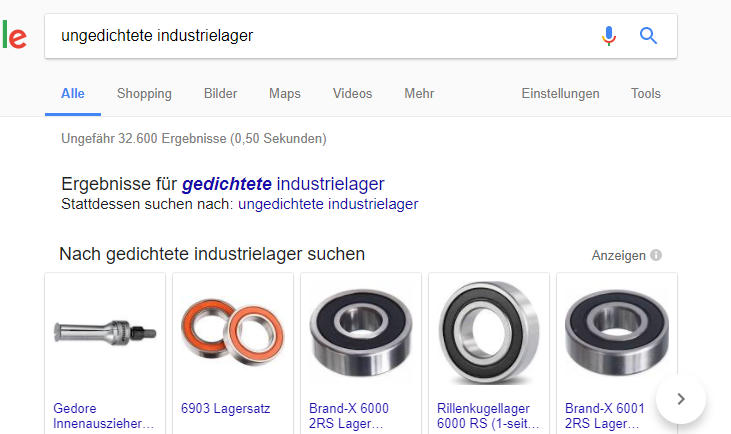
Task: Start voice search with the microphone icon
Action: coord(609,36)
